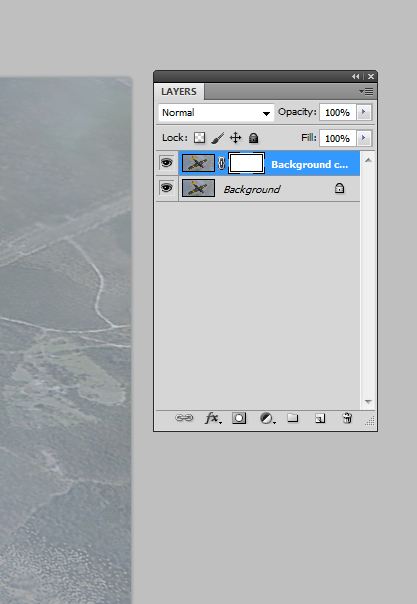This screenshot has width=417, height=604.
Task: Lock layer position
Action: click(x=235, y=138)
